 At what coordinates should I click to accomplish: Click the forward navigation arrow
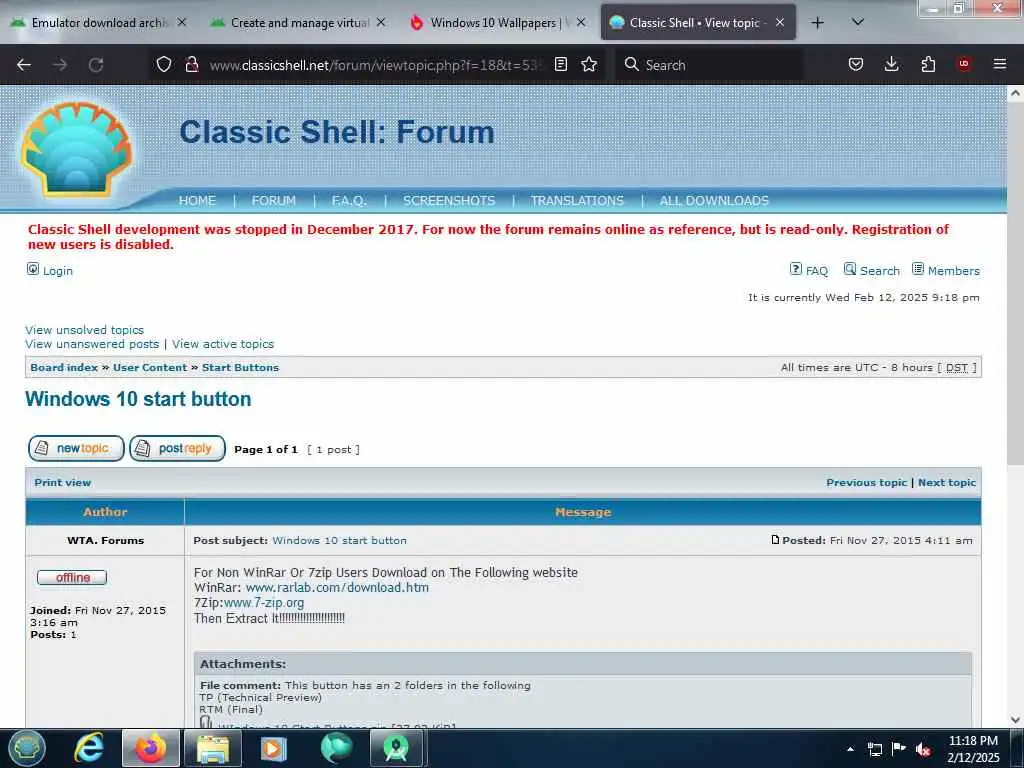(x=60, y=65)
